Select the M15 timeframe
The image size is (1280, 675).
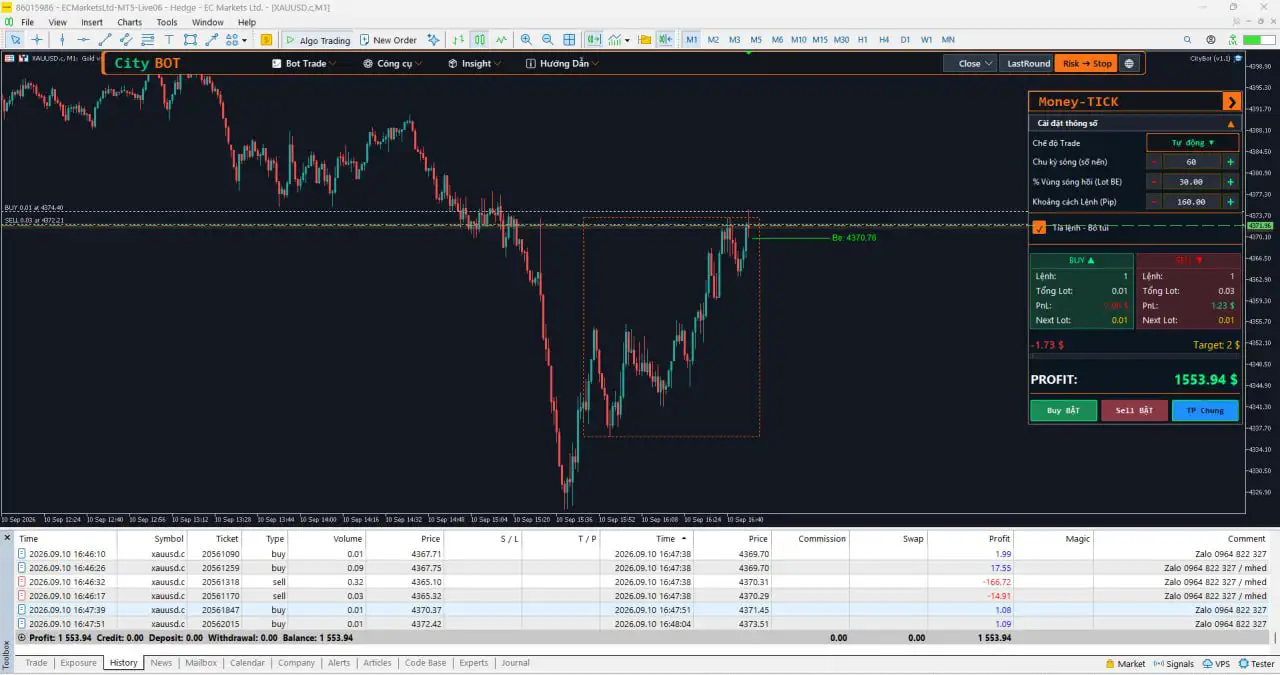click(820, 40)
